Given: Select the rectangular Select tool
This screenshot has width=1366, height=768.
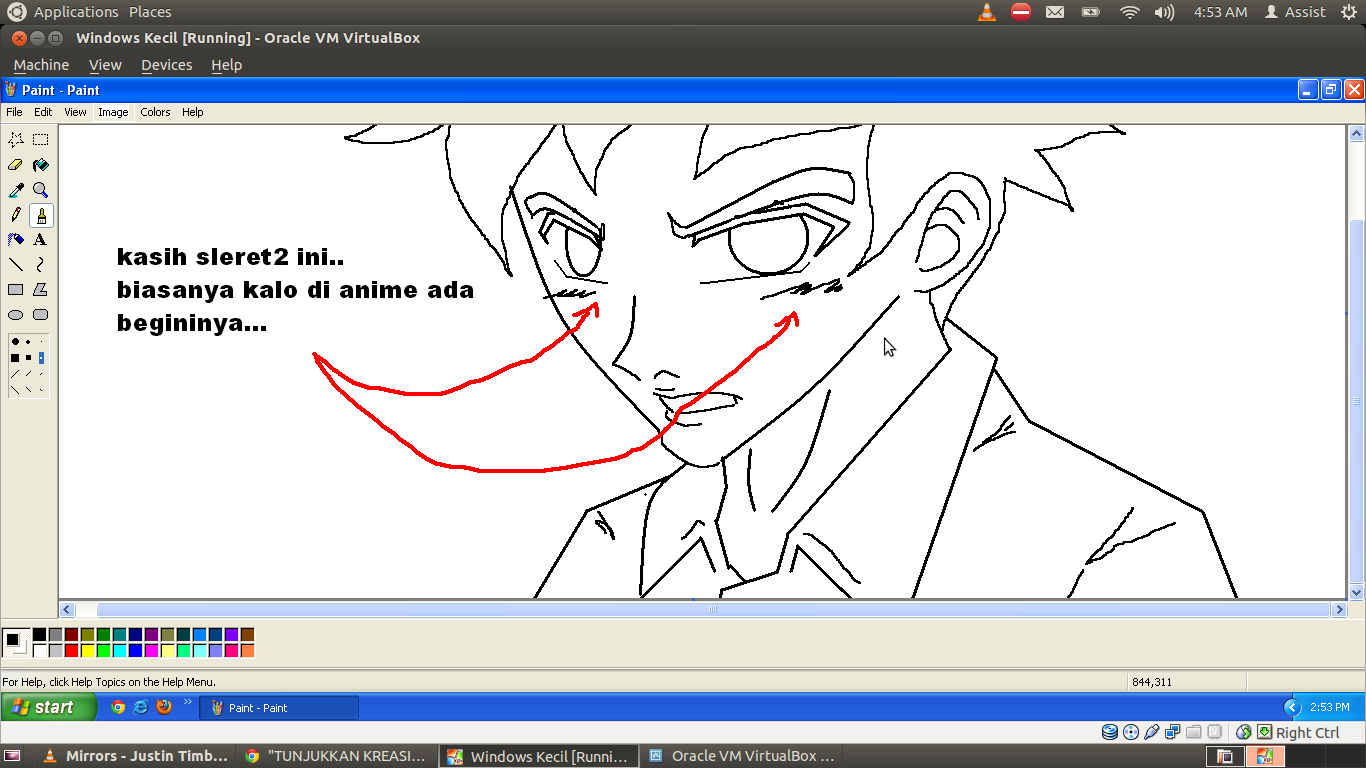Looking at the screenshot, I should click(x=41, y=140).
